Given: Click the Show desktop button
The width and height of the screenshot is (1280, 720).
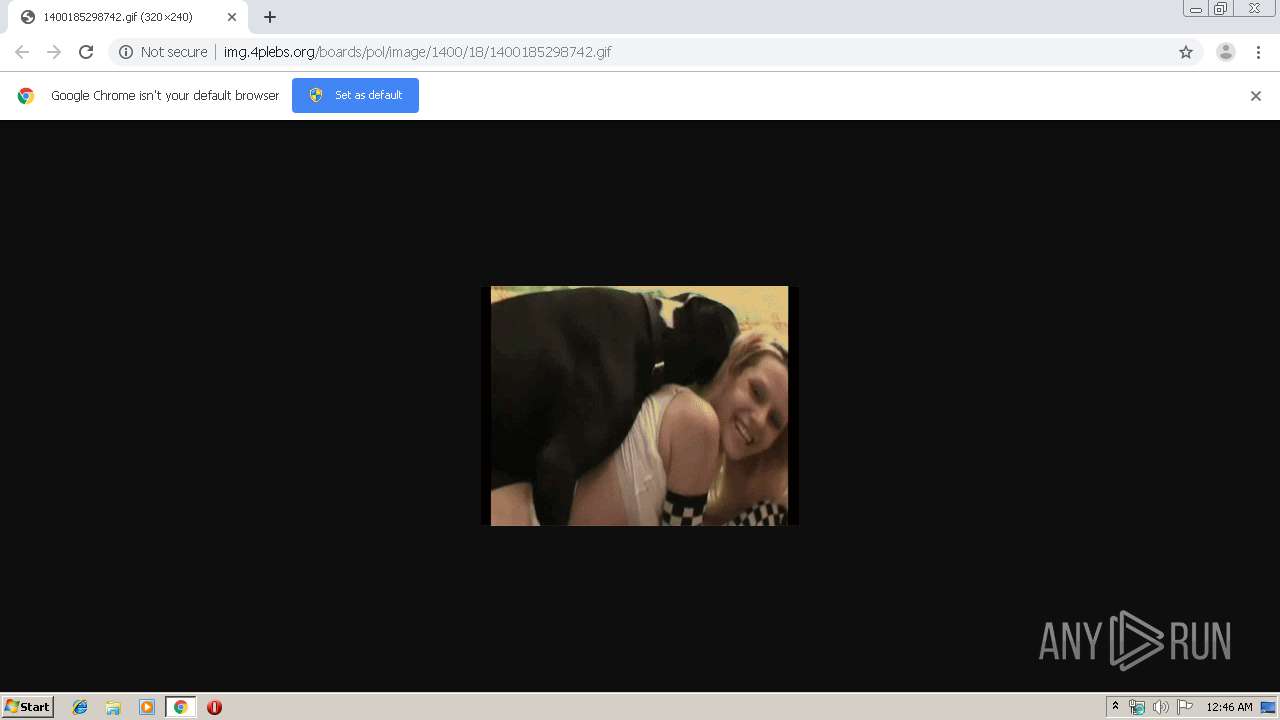Looking at the screenshot, I should point(1270,707).
